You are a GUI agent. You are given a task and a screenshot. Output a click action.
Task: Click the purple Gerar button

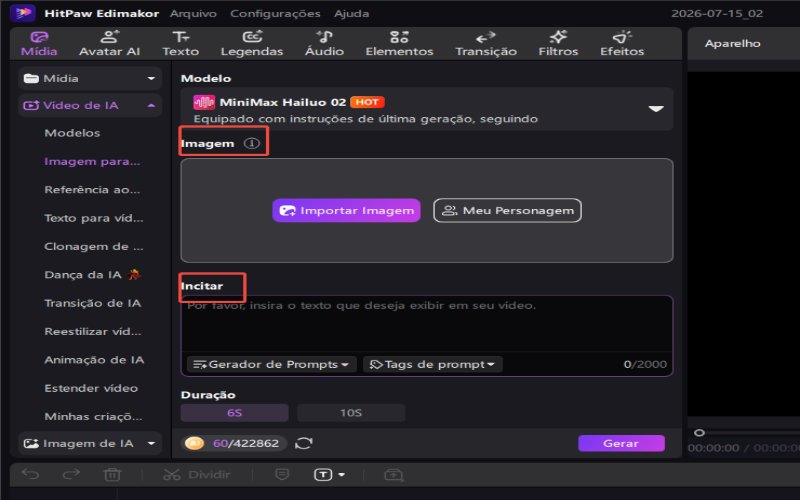coord(621,443)
